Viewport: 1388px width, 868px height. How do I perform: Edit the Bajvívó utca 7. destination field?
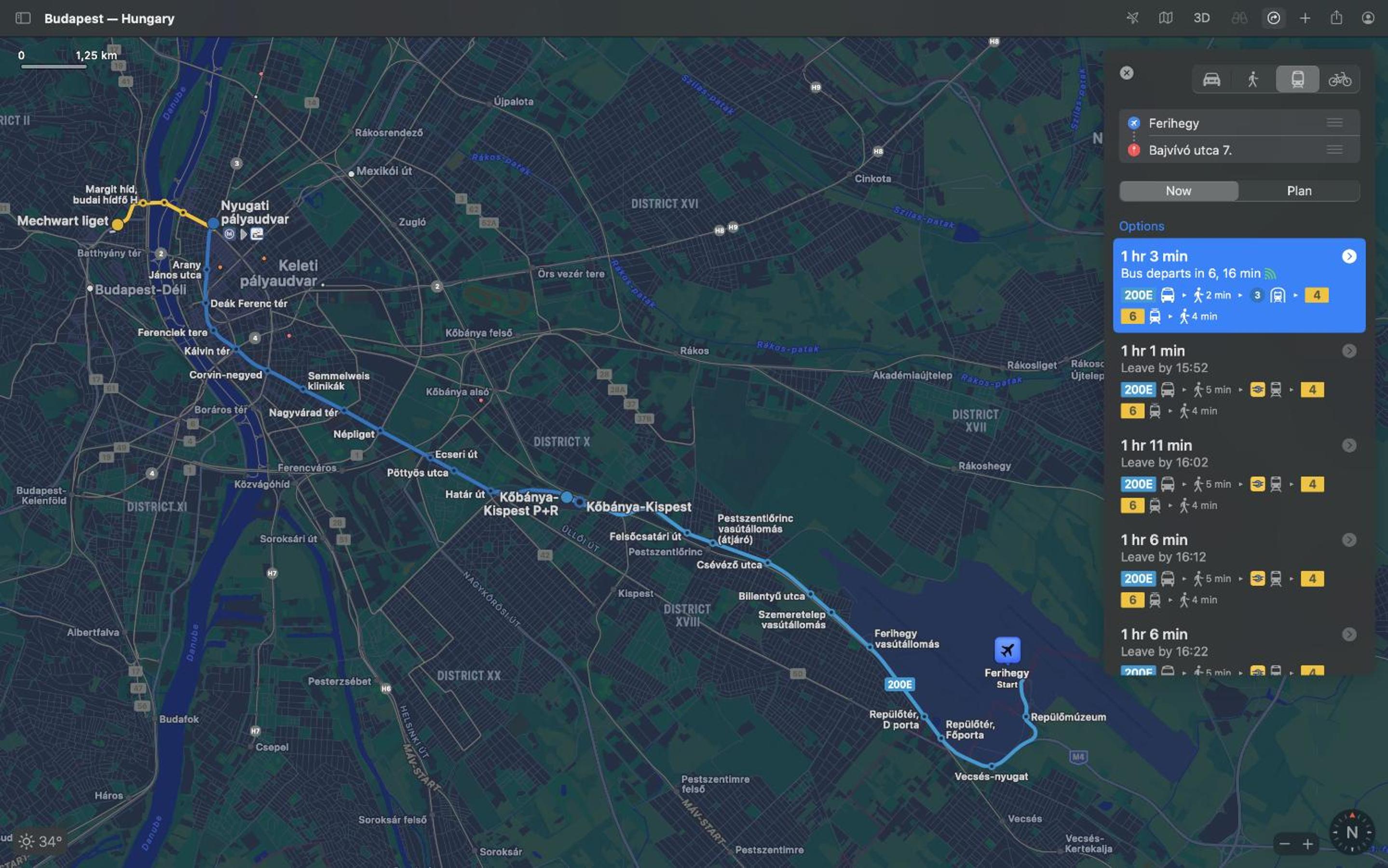pyautogui.click(x=1239, y=150)
